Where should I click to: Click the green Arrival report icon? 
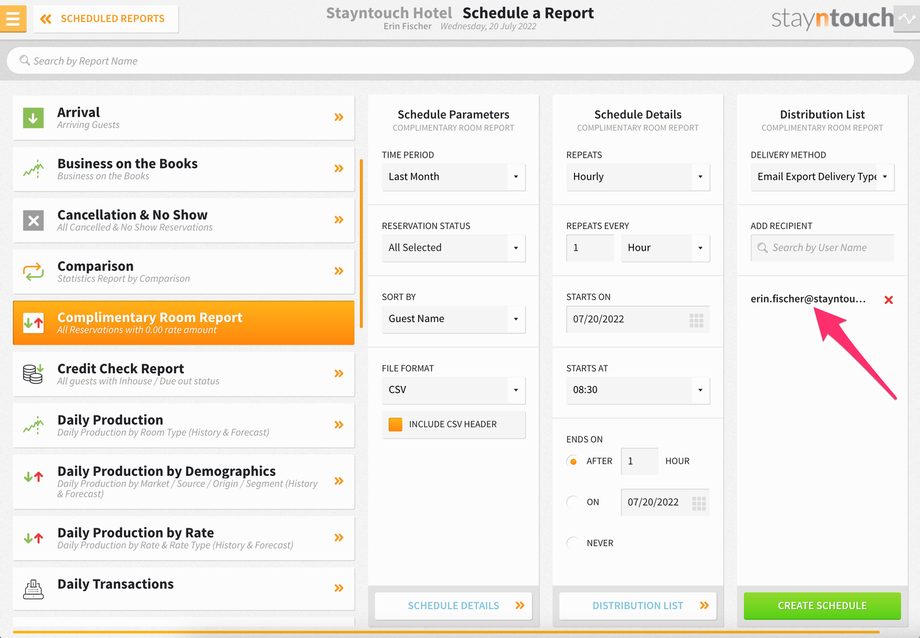tap(33, 117)
